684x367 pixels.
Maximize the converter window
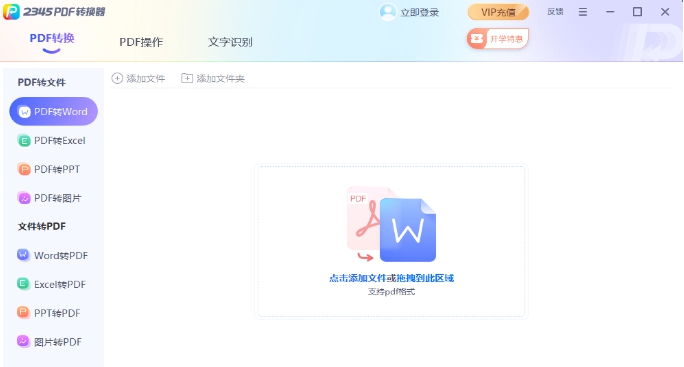637,12
